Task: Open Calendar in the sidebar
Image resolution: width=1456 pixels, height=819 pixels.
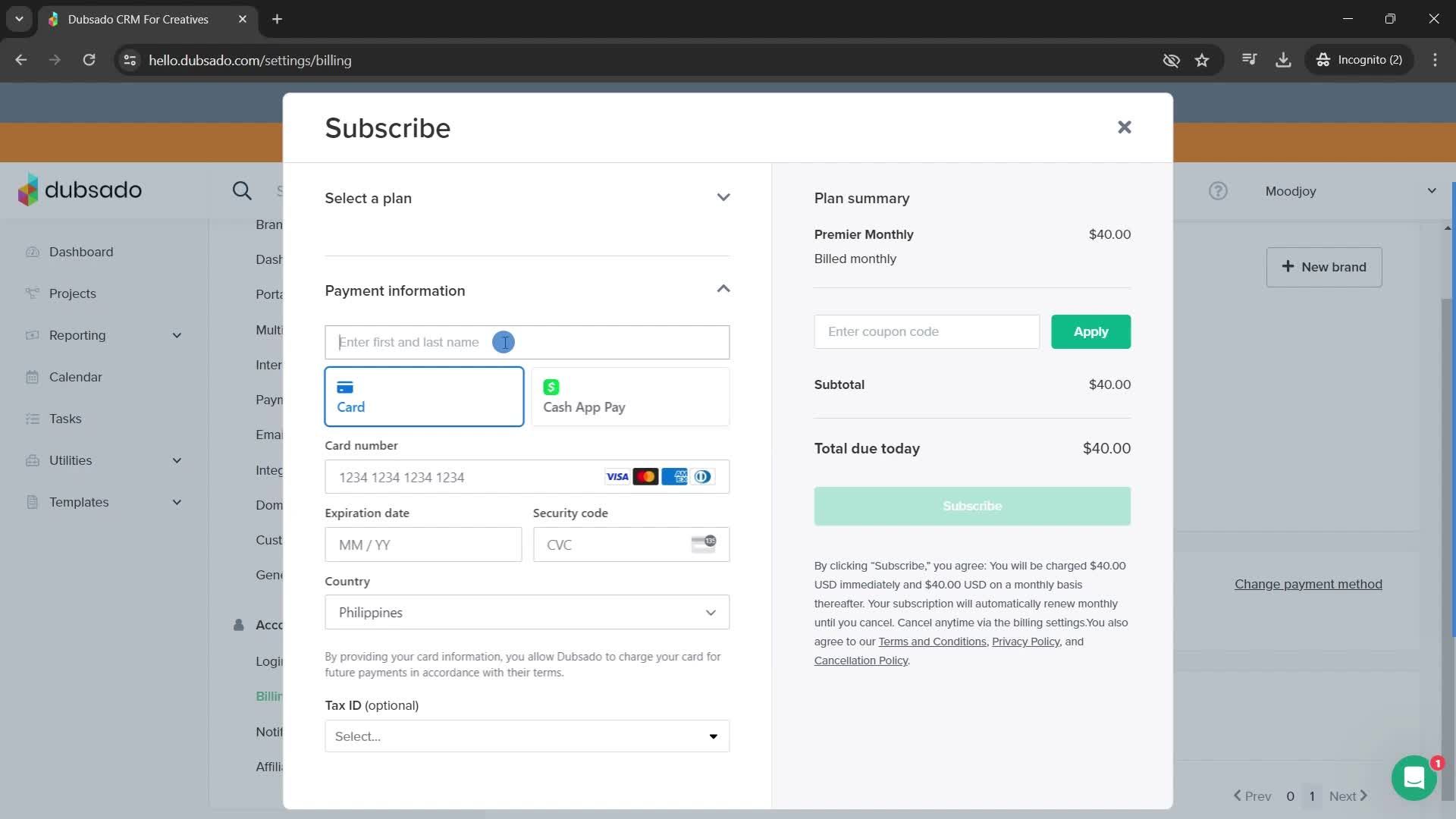Action: tap(76, 377)
